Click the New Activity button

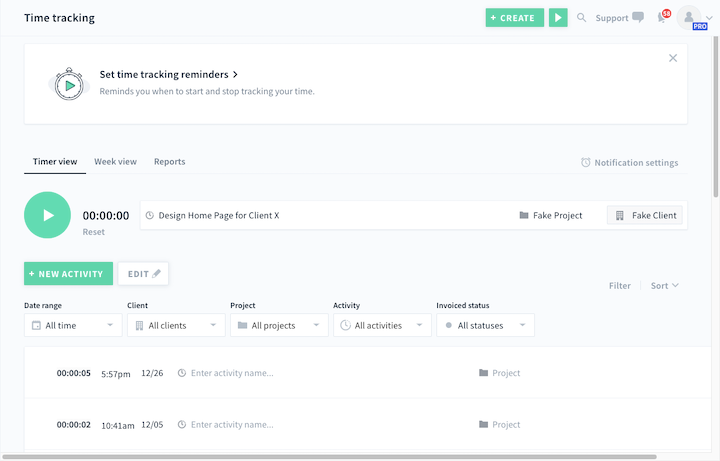click(x=68, y=273)
